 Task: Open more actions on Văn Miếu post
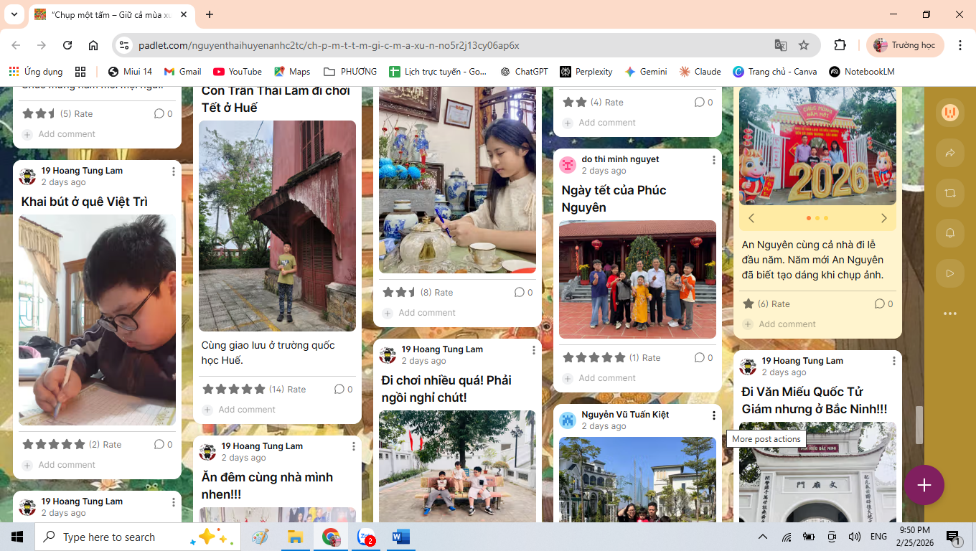pyautogui.click(x=893, y=361)
